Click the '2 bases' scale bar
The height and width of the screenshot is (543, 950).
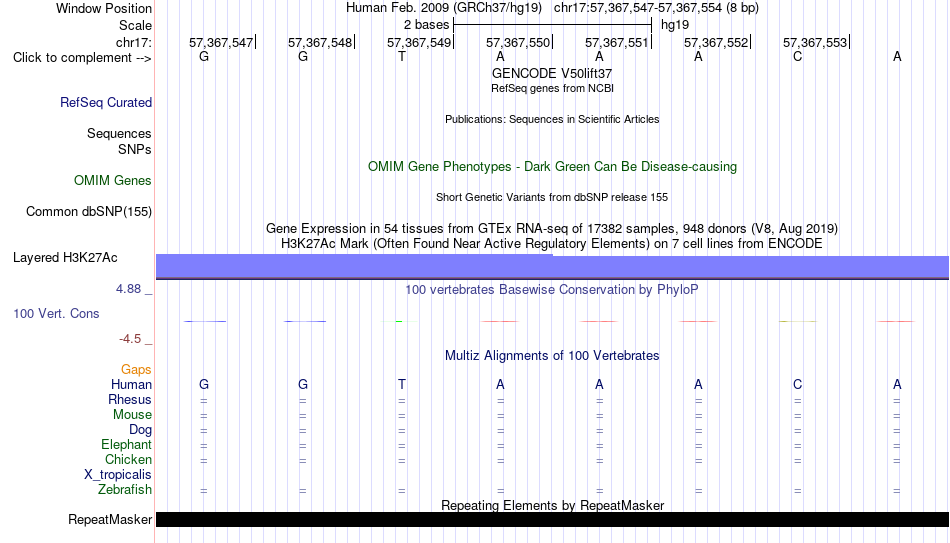coord(552,25)
